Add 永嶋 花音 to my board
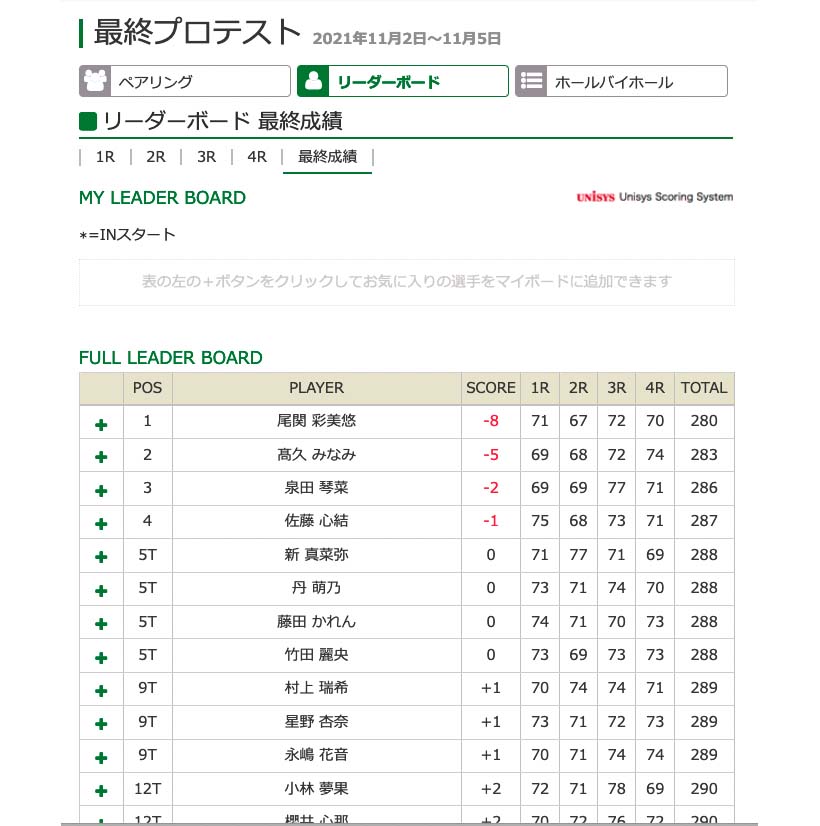820x826 pixels. 101,758
